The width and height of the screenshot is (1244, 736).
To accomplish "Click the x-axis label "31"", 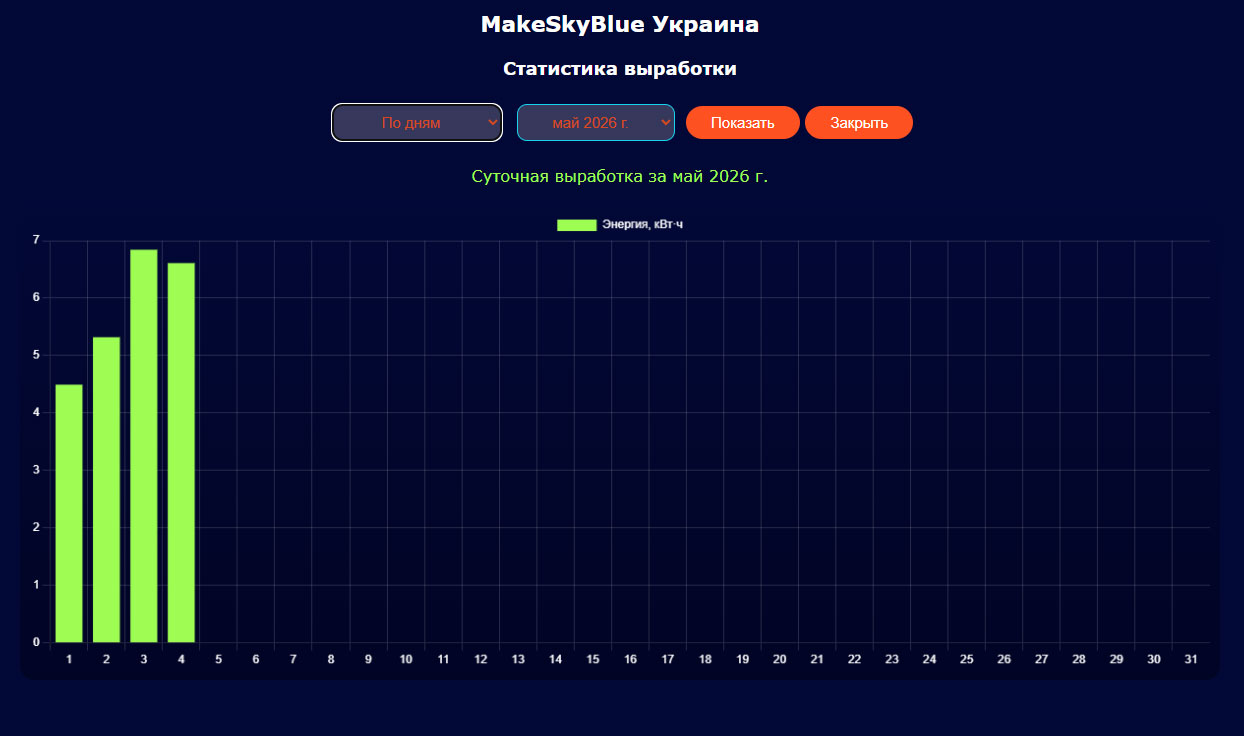I will coord(1191,660).
